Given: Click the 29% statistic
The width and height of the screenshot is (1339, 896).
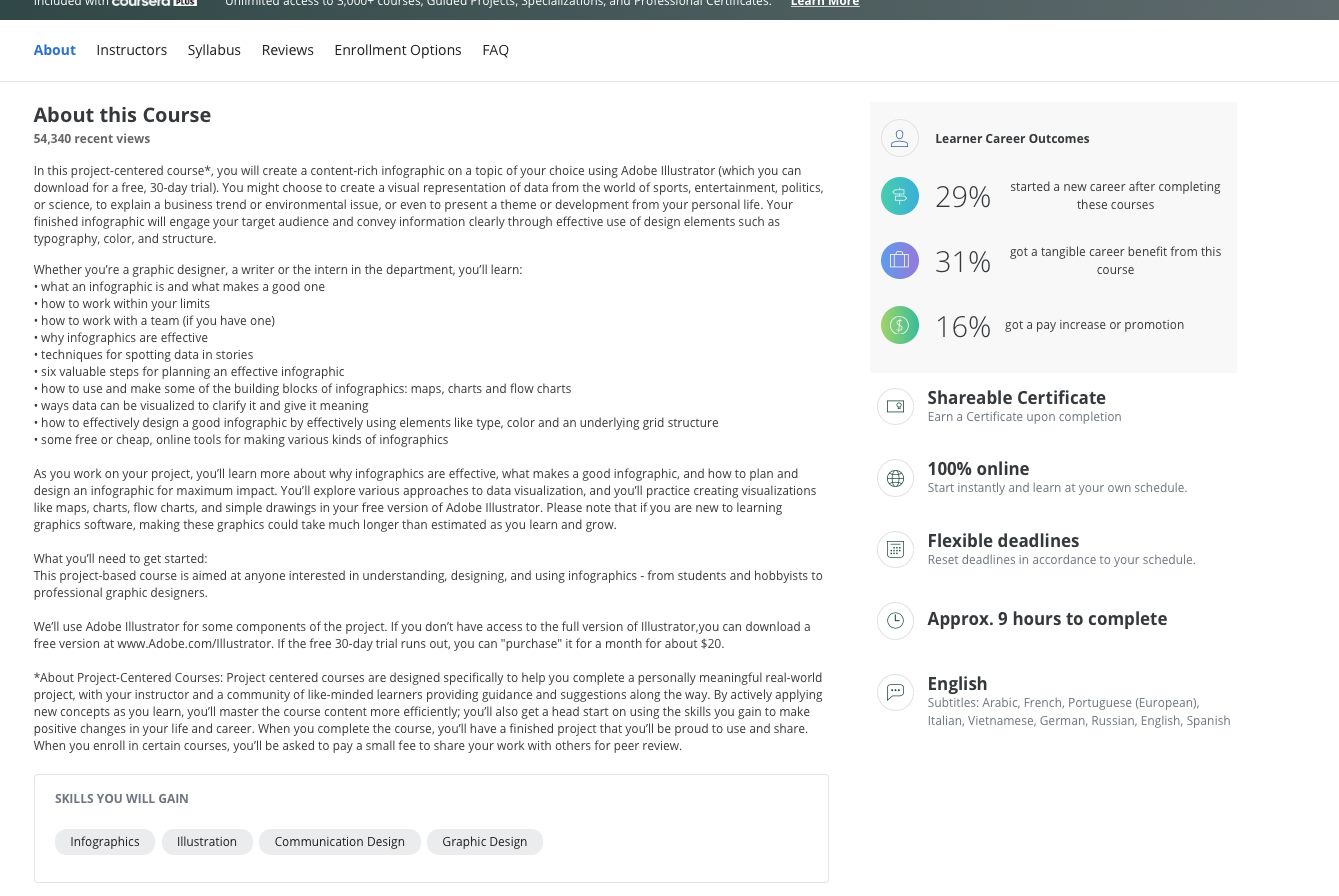Looking at the screenshot, I should 963,197.
